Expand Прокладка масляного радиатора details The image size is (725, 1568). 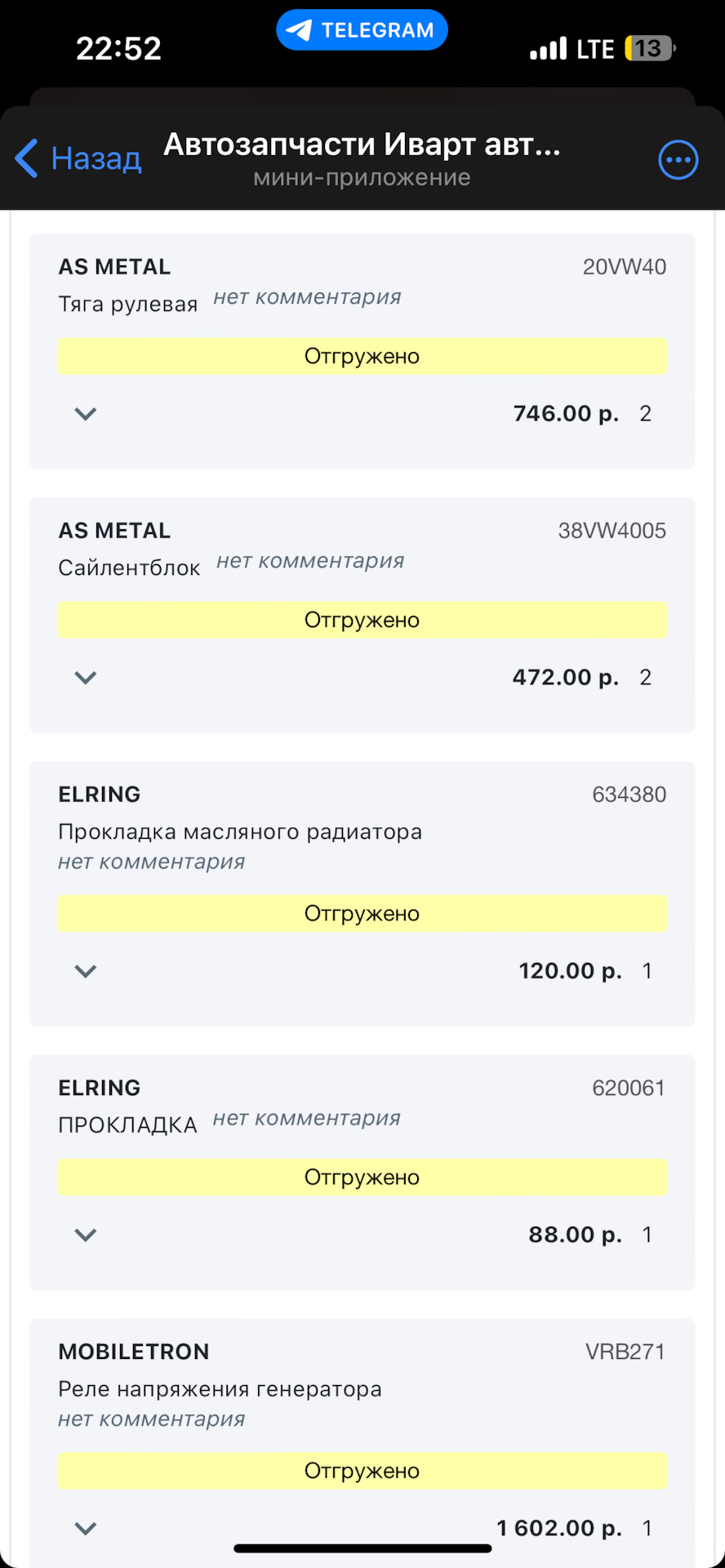(86, 971)
